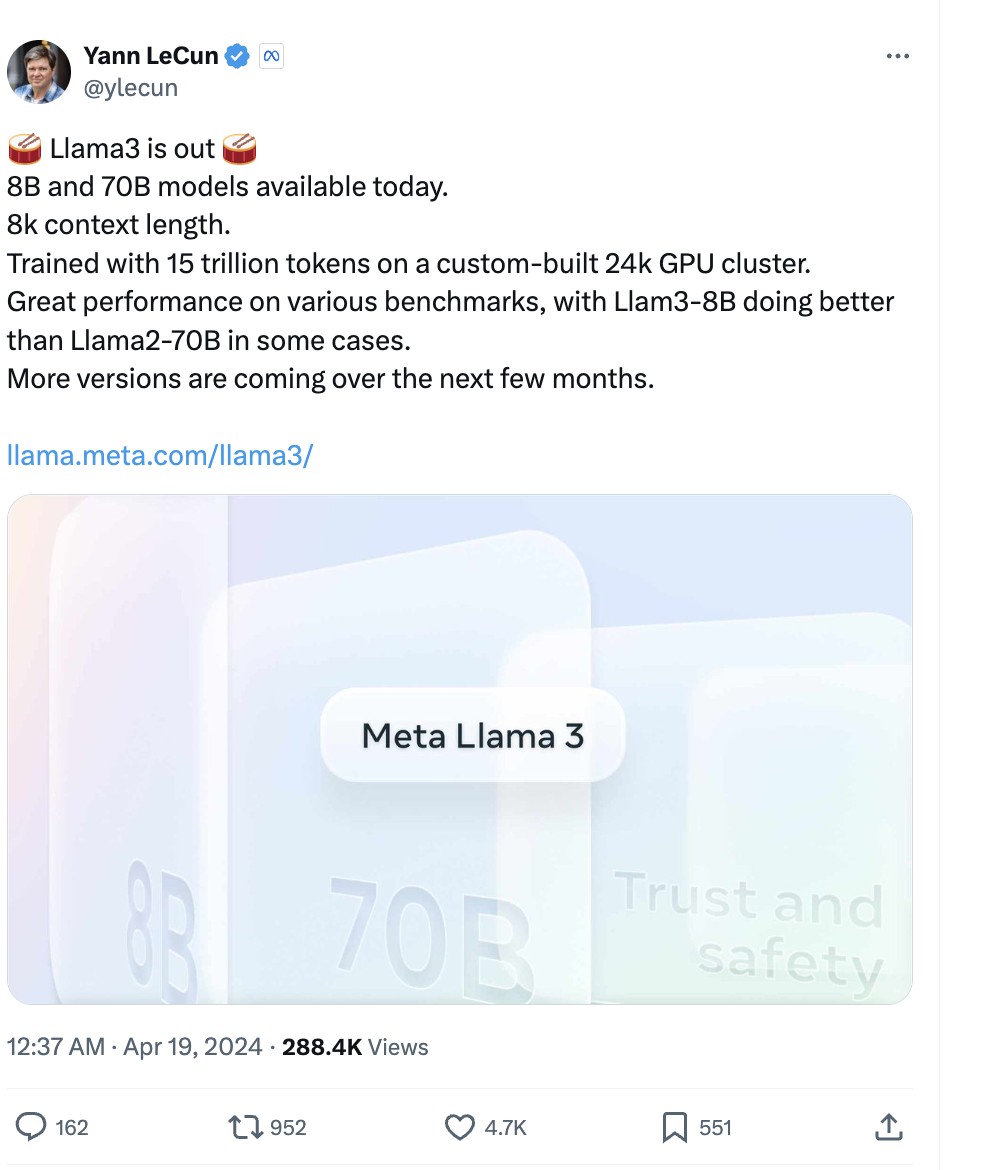This screenshot has width=982, height=1170.
Task: Click the Yann LeCun display name
Action: click(x=151, y=56)
